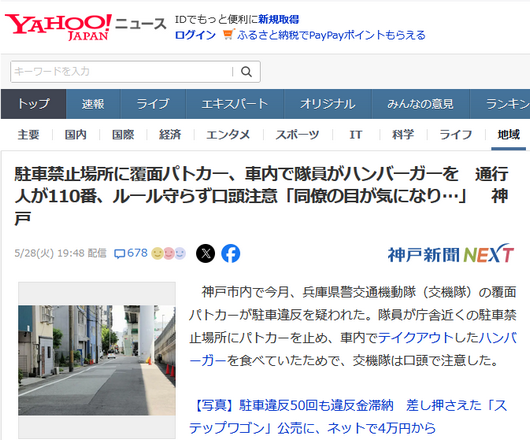
Task: Click the Yahoo! JAPAN logo
Action: click(58, 27)
